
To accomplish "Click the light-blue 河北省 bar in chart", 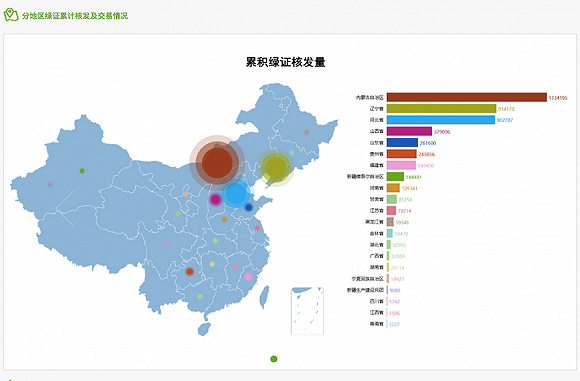I will click(441, 120).
